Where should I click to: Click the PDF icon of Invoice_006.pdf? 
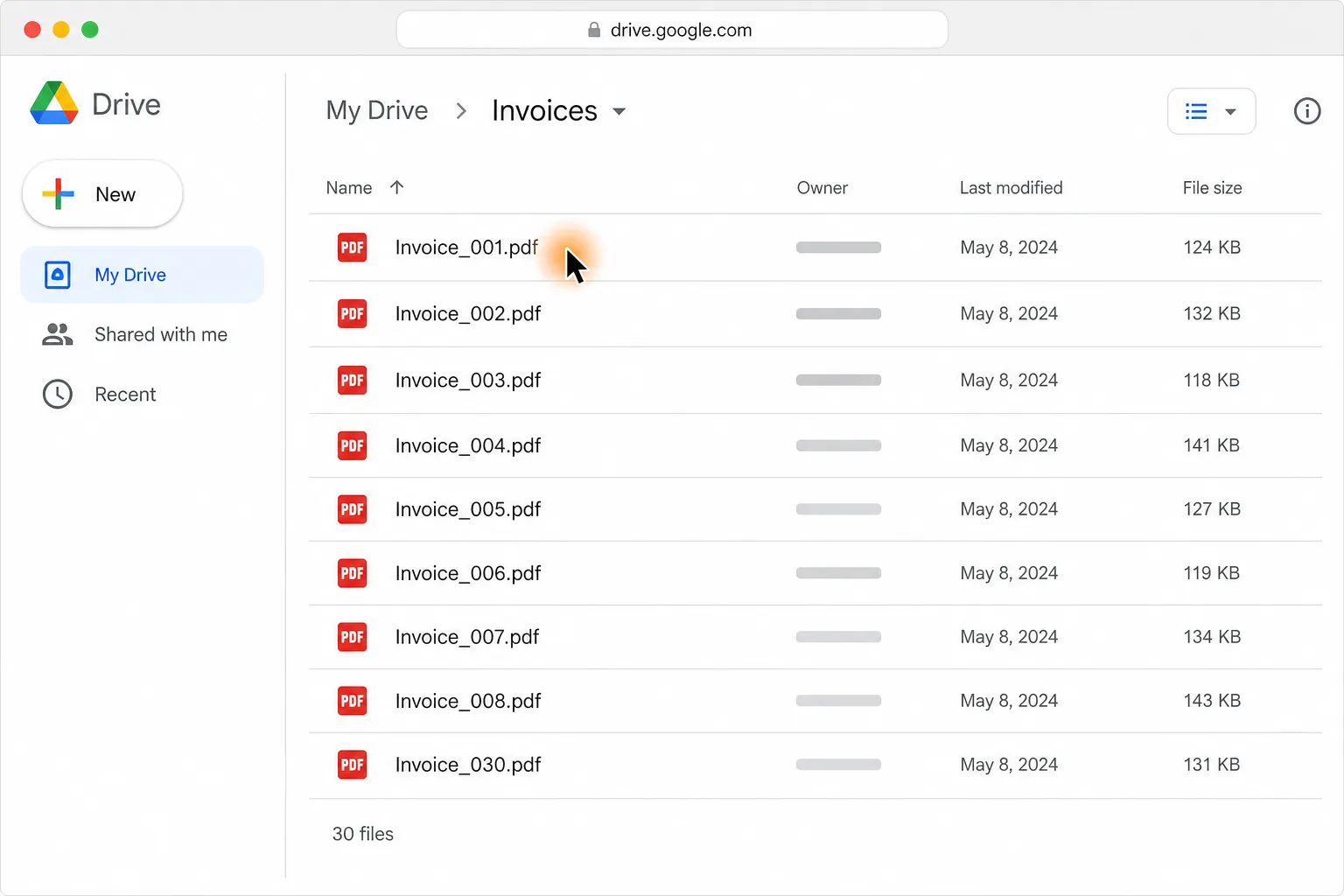(x=353, y=573)
